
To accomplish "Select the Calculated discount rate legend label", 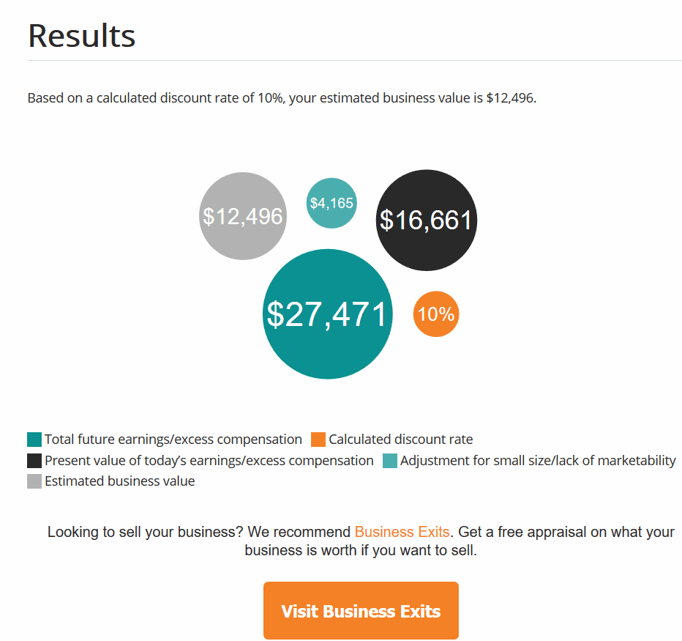I will pyautogui.click(x=401, y=439).
